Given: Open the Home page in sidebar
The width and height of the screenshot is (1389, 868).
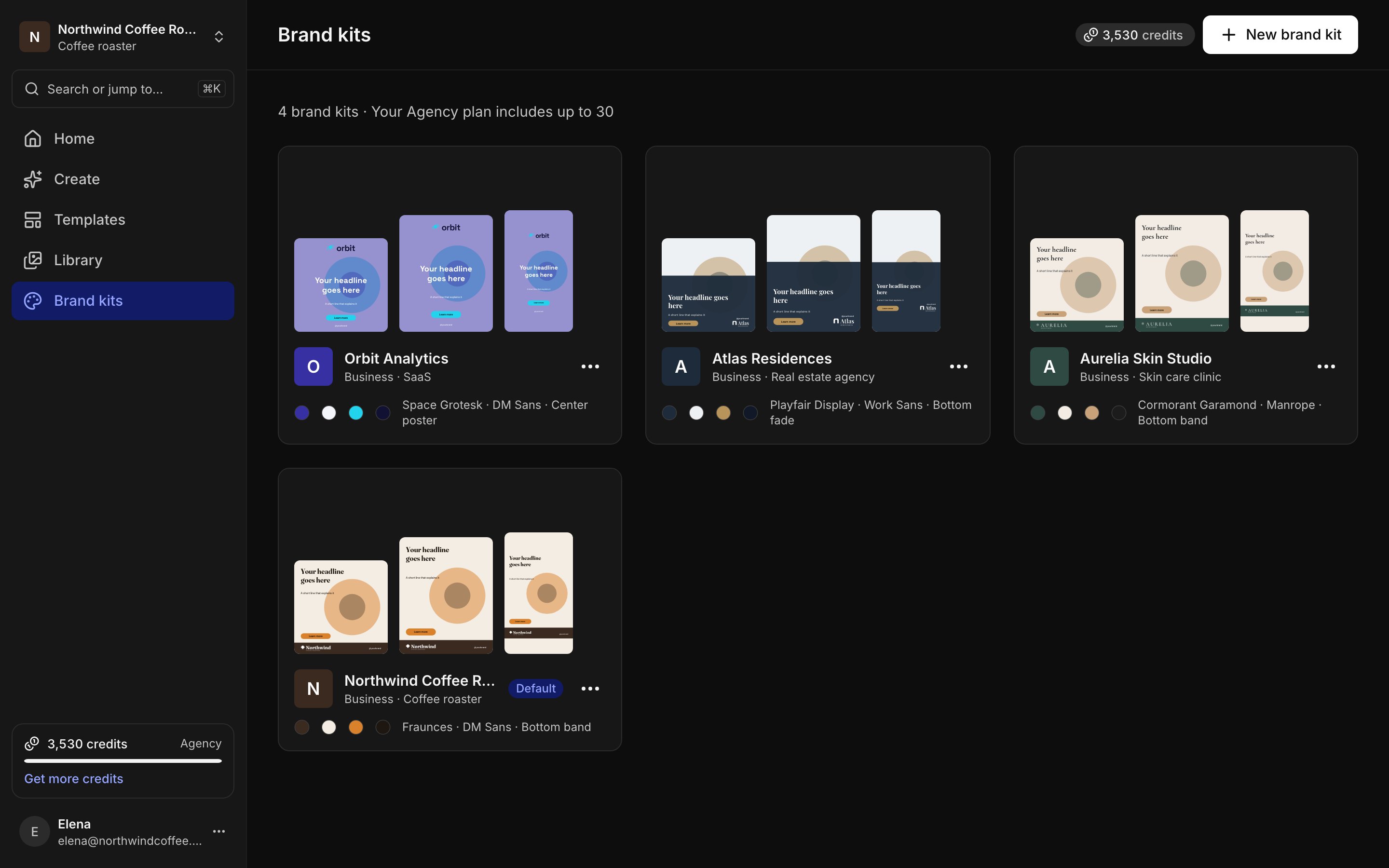Looking at the screenshot, I should [123, 138].
